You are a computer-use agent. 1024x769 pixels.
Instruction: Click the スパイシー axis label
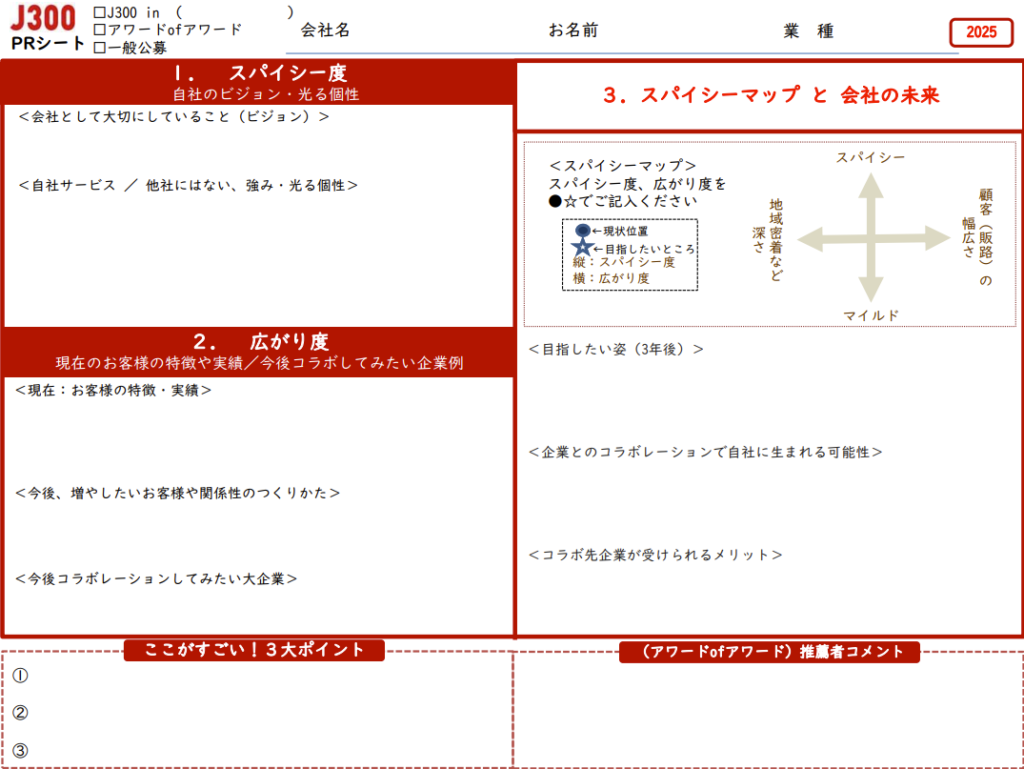point(871,157)
